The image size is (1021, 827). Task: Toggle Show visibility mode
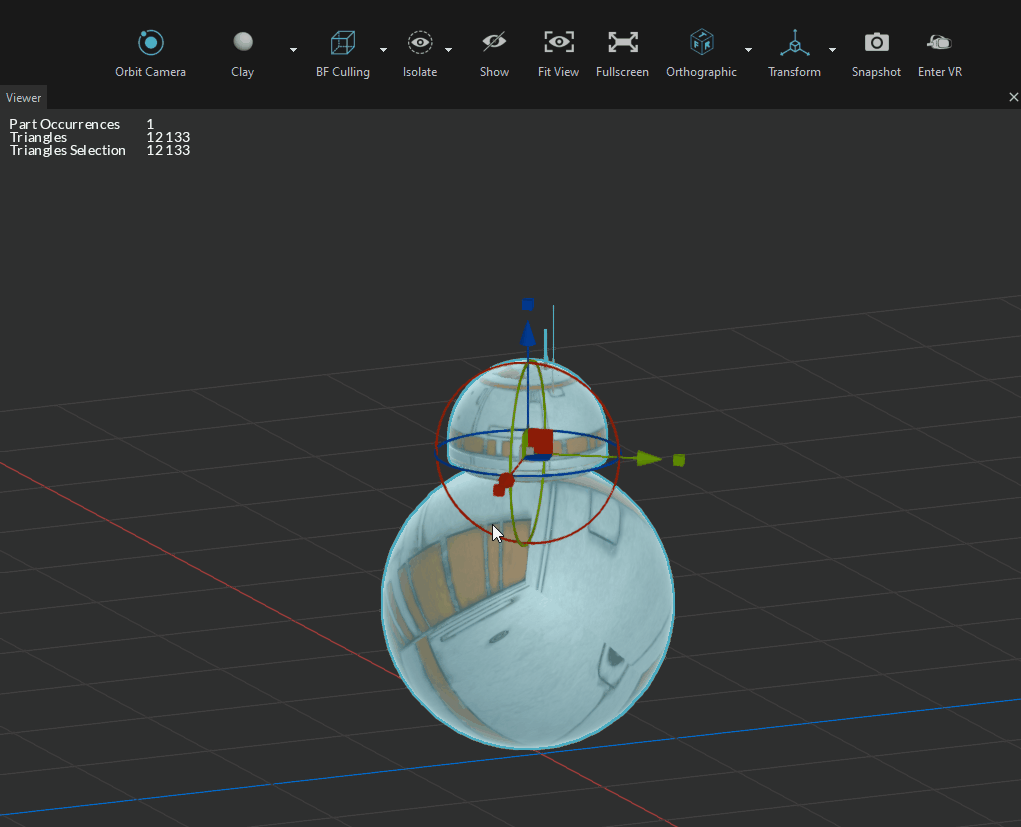(x=494, y=43)
